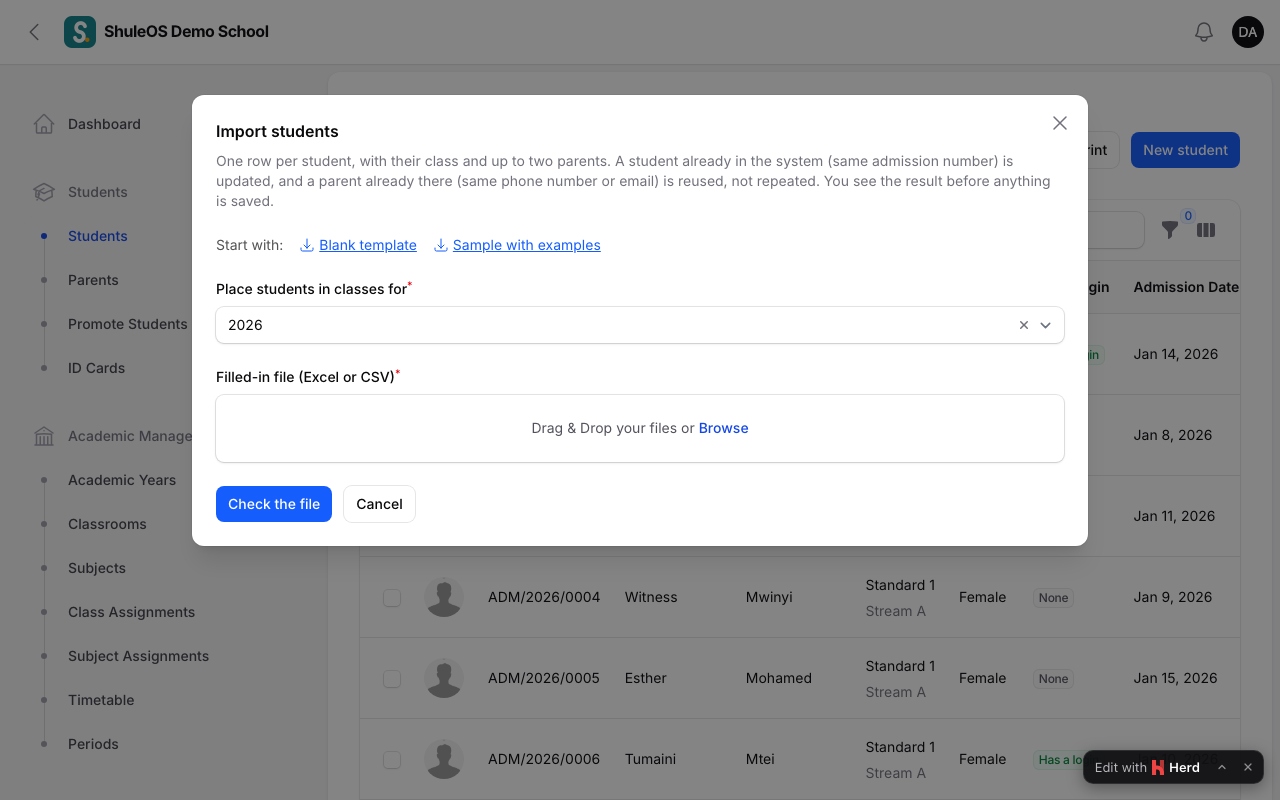The height and width of the screenshot is (800, 1280).
Task: Open Timetable in sidebar
Action: 101,700
